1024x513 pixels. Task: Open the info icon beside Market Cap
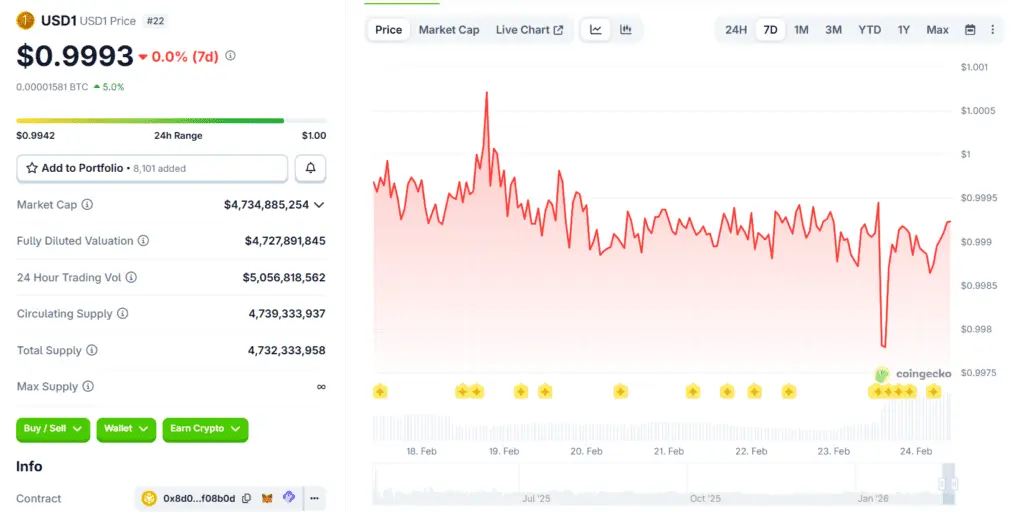point(87,205)
